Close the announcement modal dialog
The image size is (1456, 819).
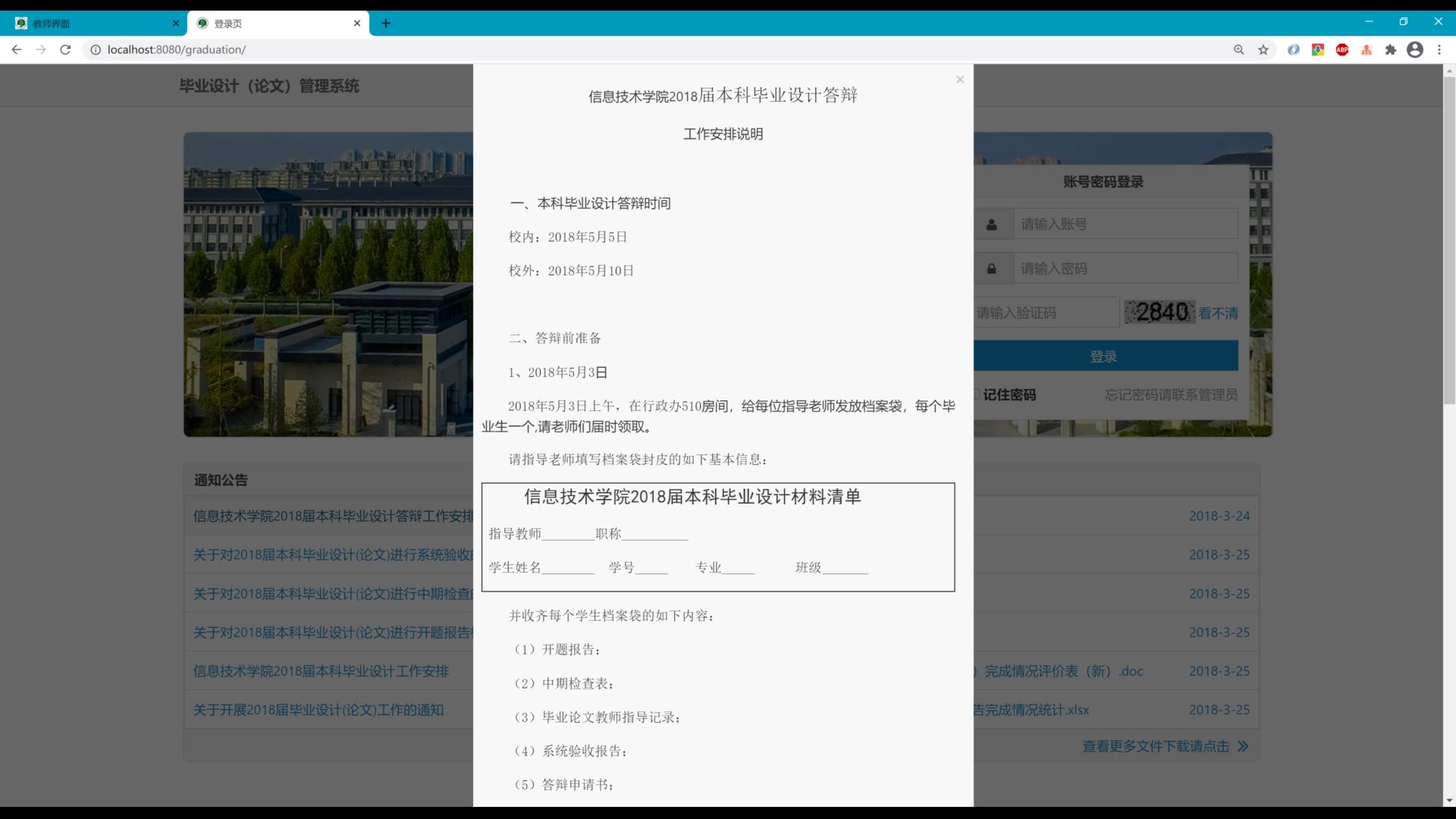tap(960, 80)
